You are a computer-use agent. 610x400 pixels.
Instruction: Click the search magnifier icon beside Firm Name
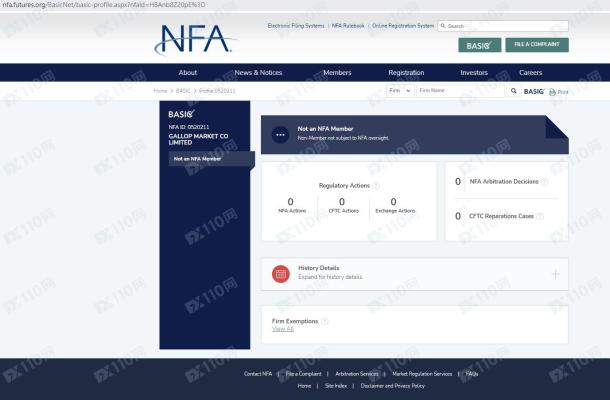(514, 91)
